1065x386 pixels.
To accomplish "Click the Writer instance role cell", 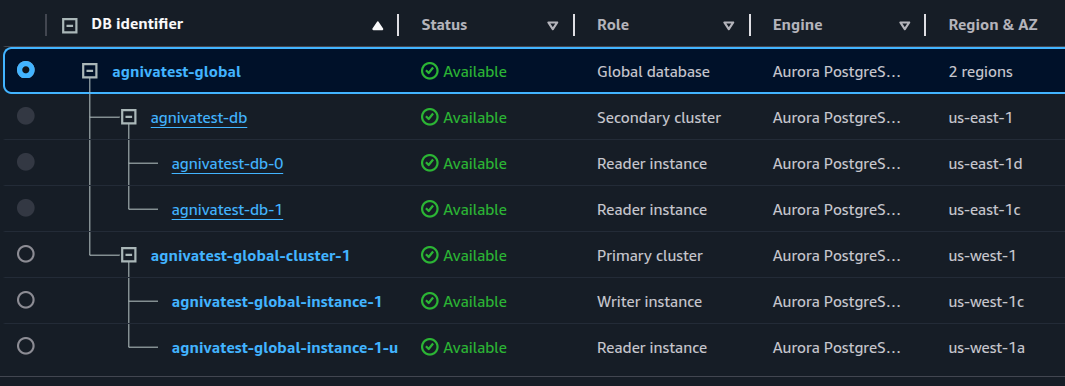I will coord(649,302).
